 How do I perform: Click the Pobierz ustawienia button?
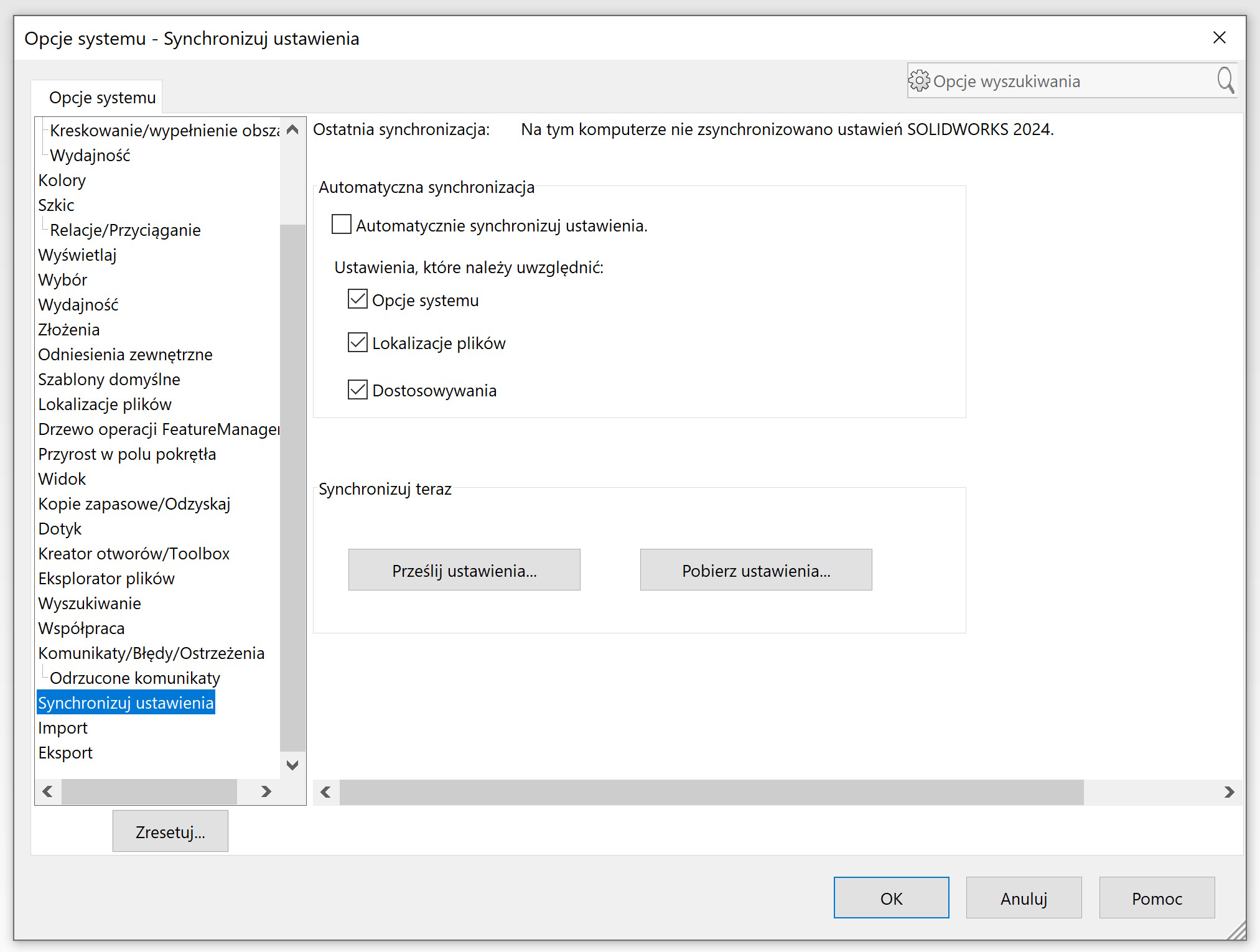tap(756, 570)
